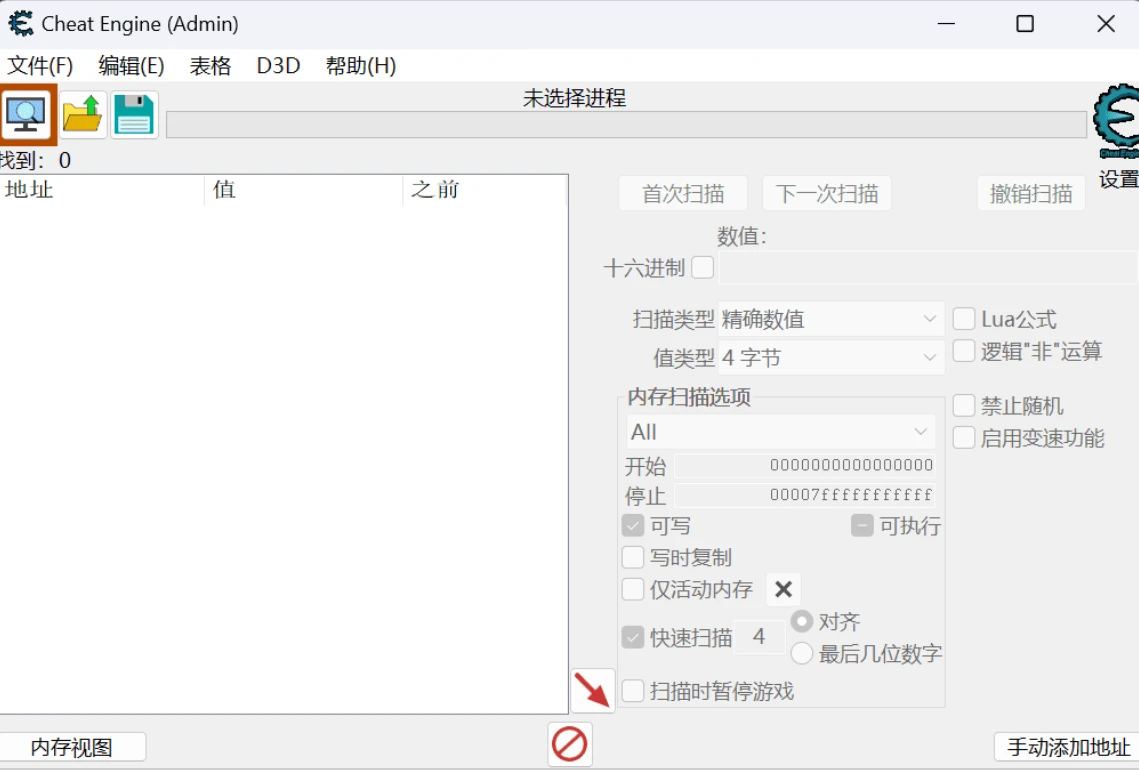Click the X icon beside 仅活动内存
Viewport: 1139px width, 770px height.
[x=784, y=589]
